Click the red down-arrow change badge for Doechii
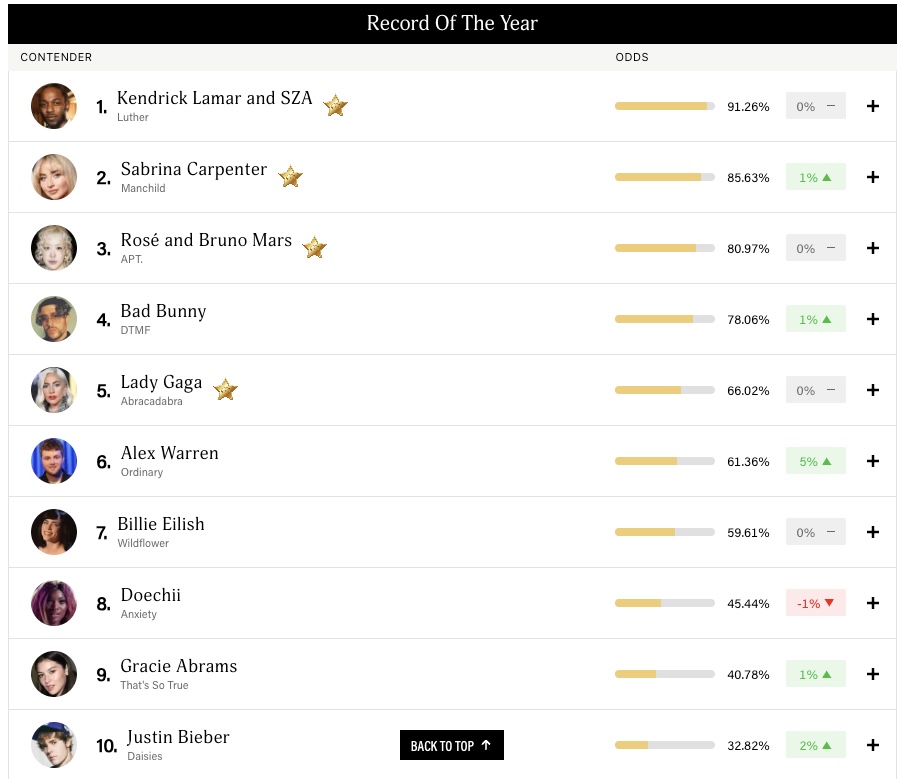The height and width of the screenshot is (779, 902). [815, 603]
